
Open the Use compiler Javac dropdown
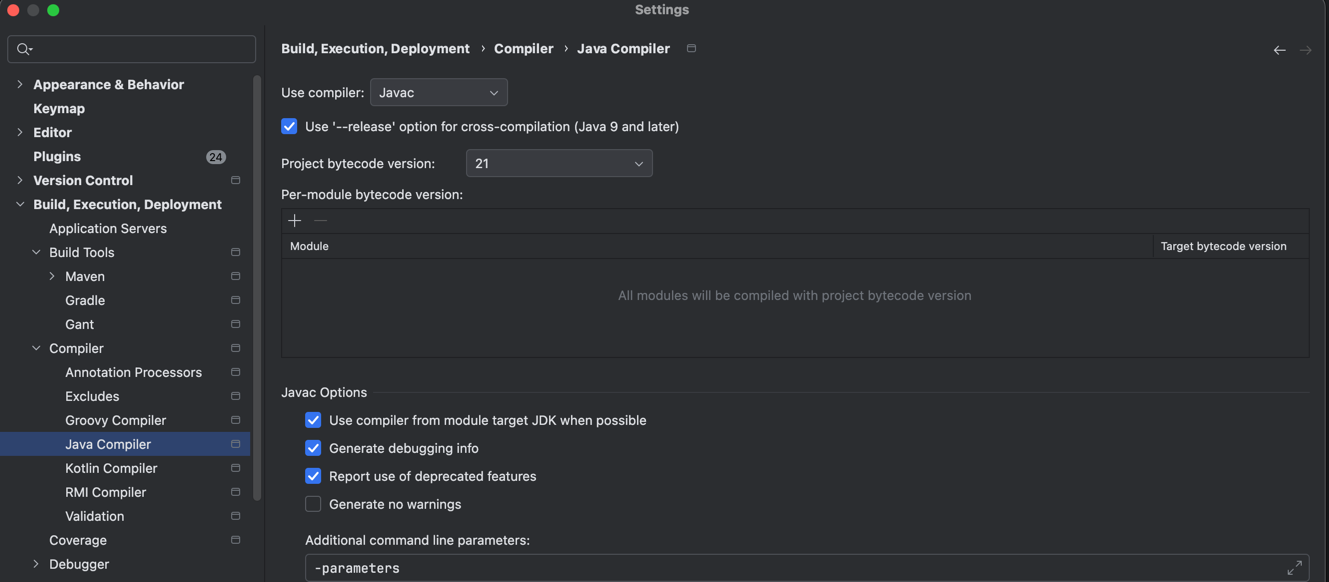[x=438, y=93]
